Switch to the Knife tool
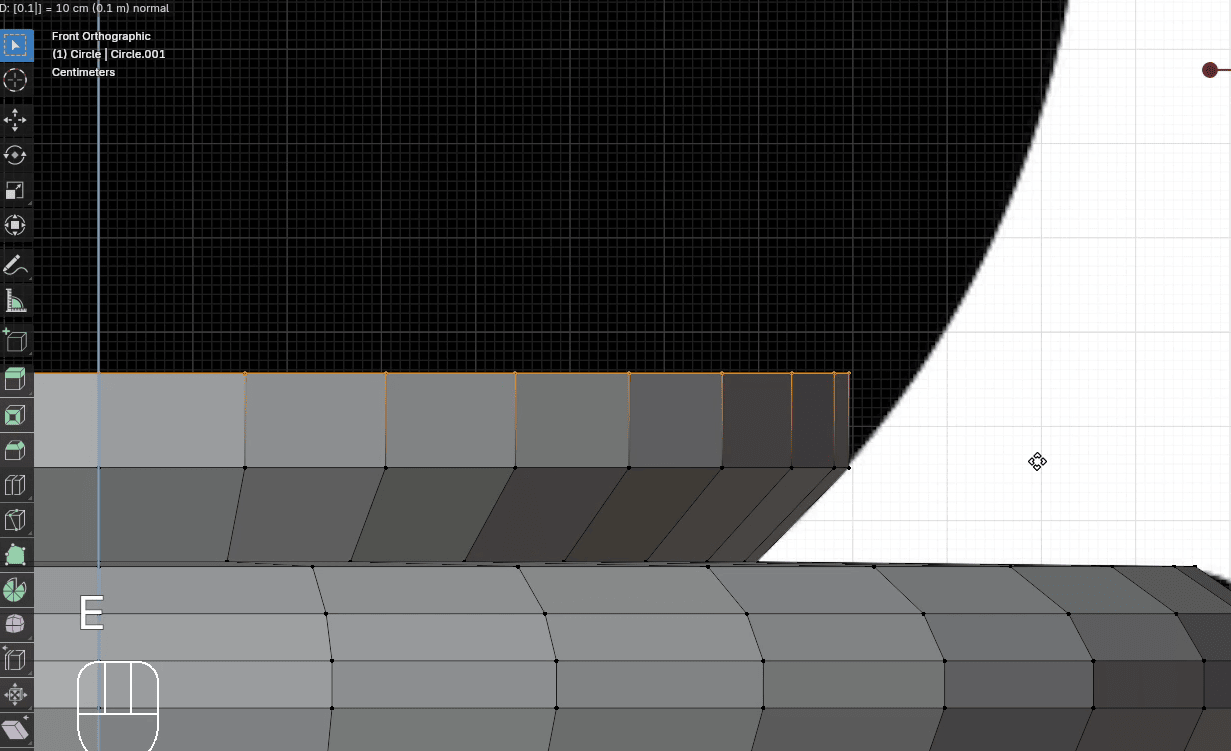Image resolution: width=1231 pixels, height=751 pixels. [x=15, y=520]
